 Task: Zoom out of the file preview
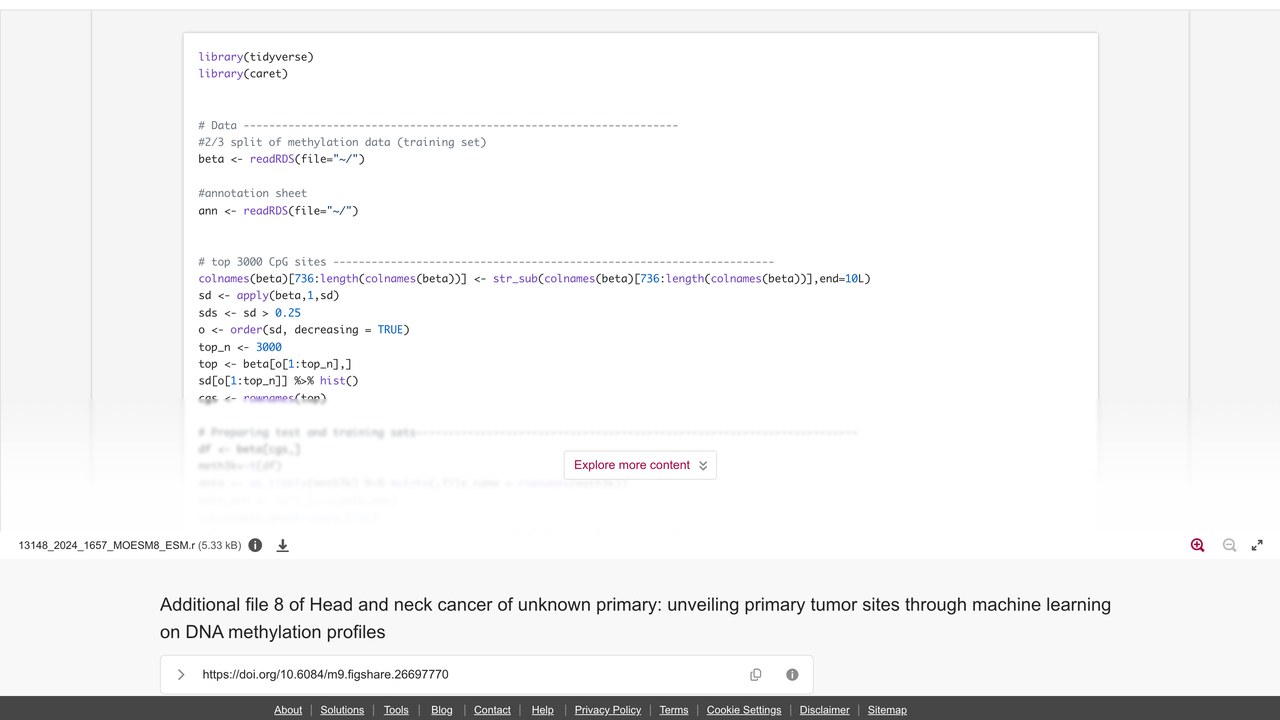click(1229, 545)
